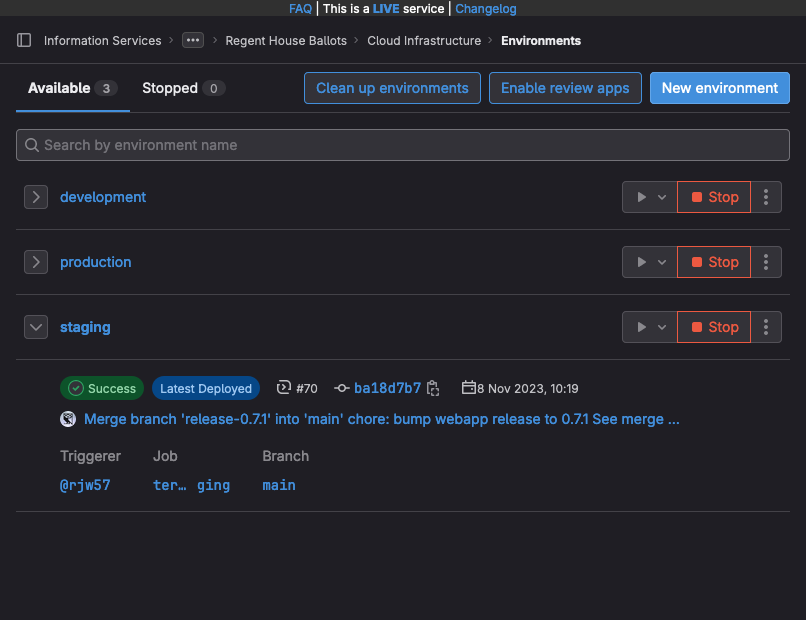806x620 pixels.
Task: Open deploy actions dropdown for staging
Action: [649, 327]
